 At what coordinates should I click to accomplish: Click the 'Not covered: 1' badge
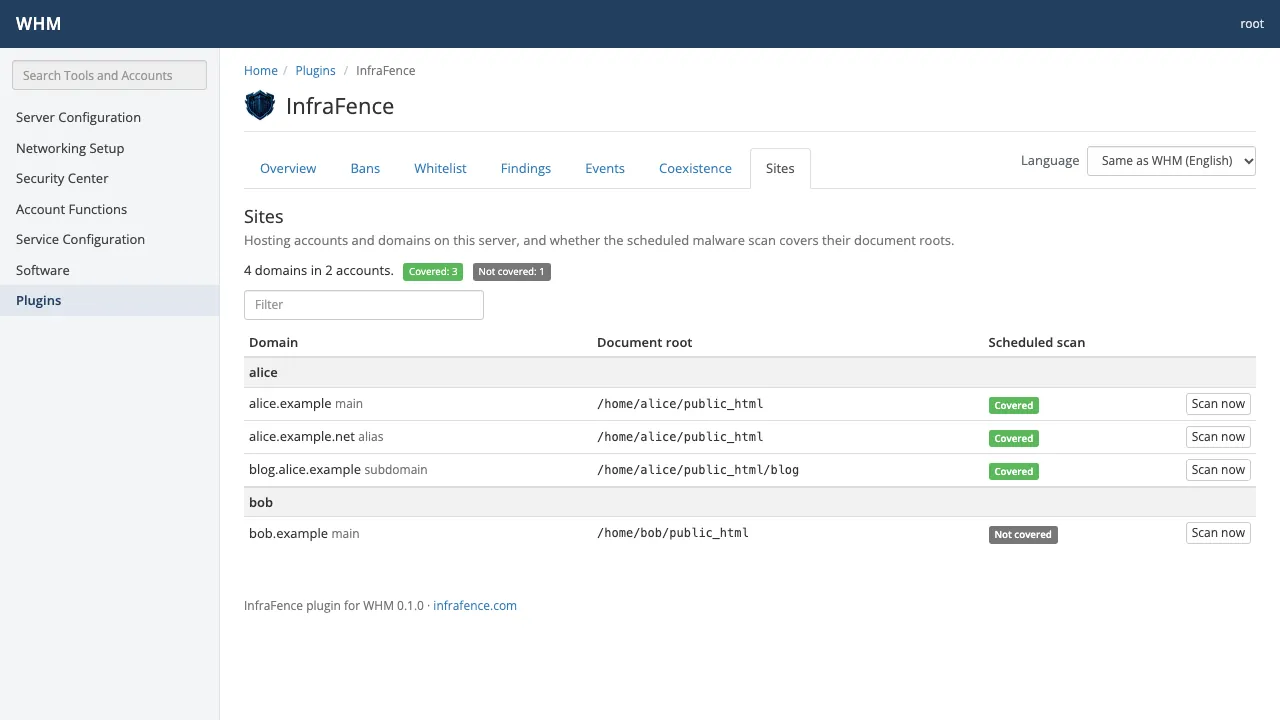pyautogui.click(x=511, y=272)
